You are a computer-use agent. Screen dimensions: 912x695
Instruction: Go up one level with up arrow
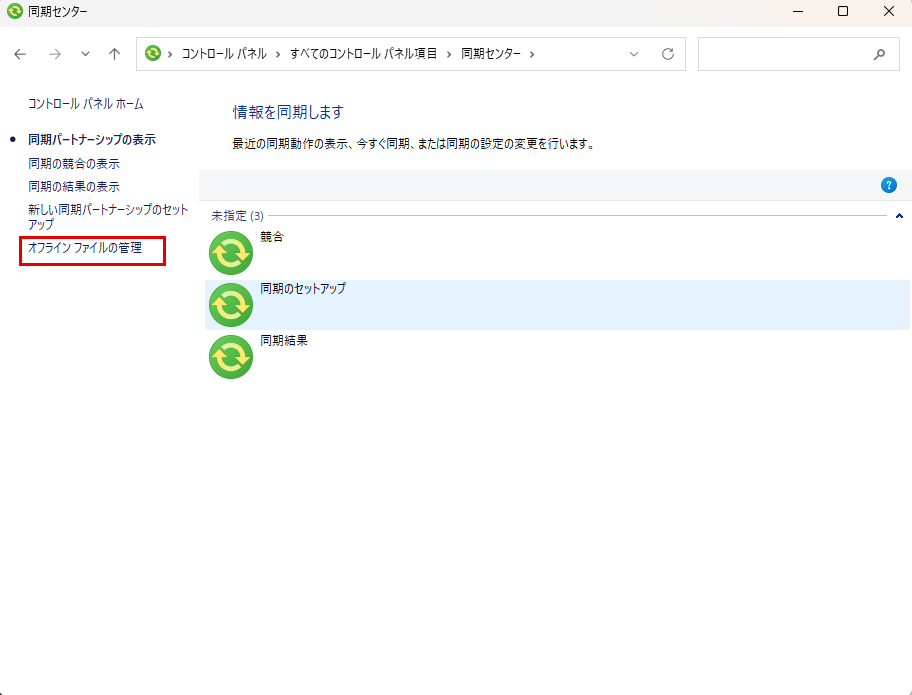tap(114, 54)
